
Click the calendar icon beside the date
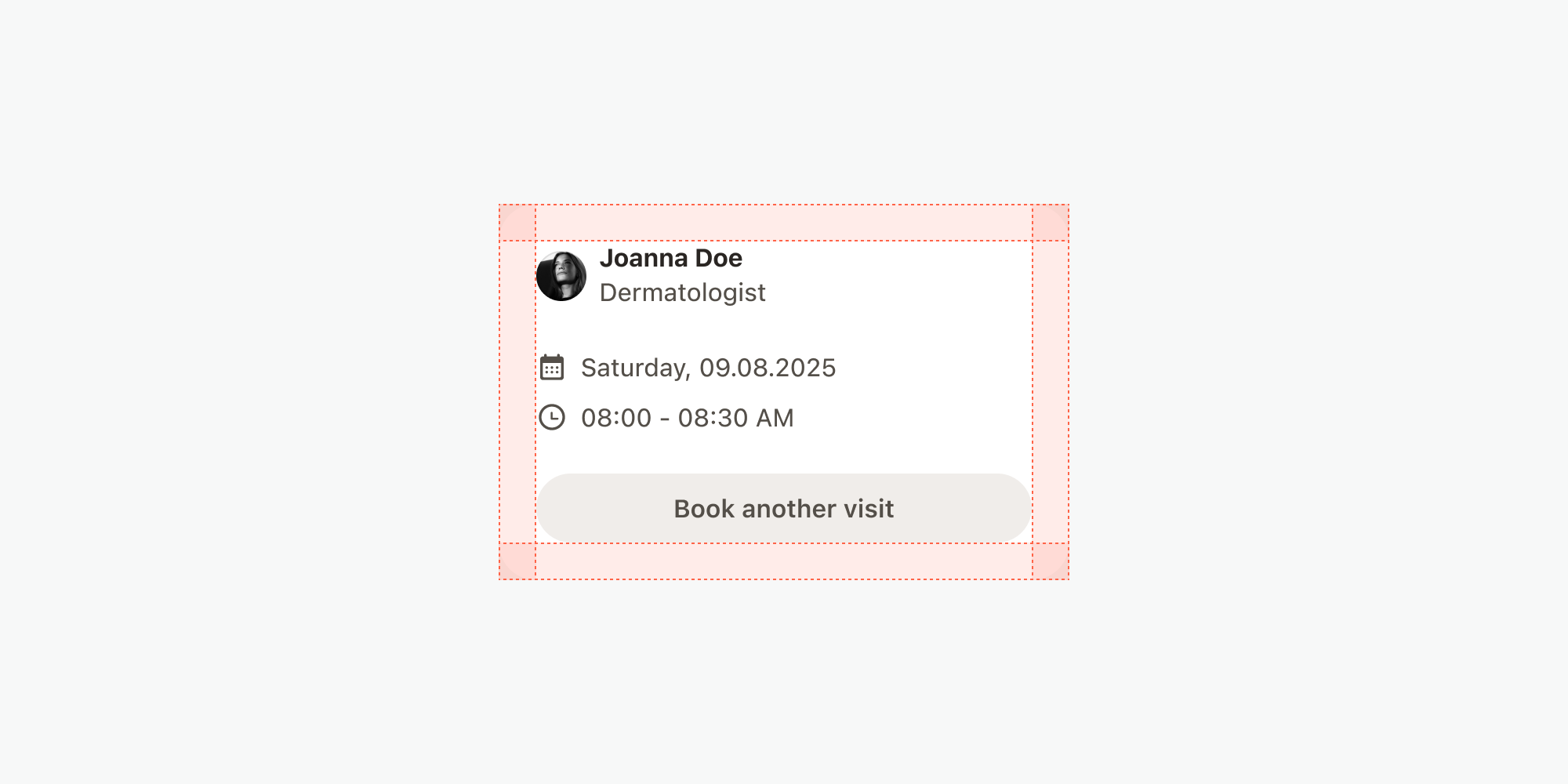[x=552, y=367]
